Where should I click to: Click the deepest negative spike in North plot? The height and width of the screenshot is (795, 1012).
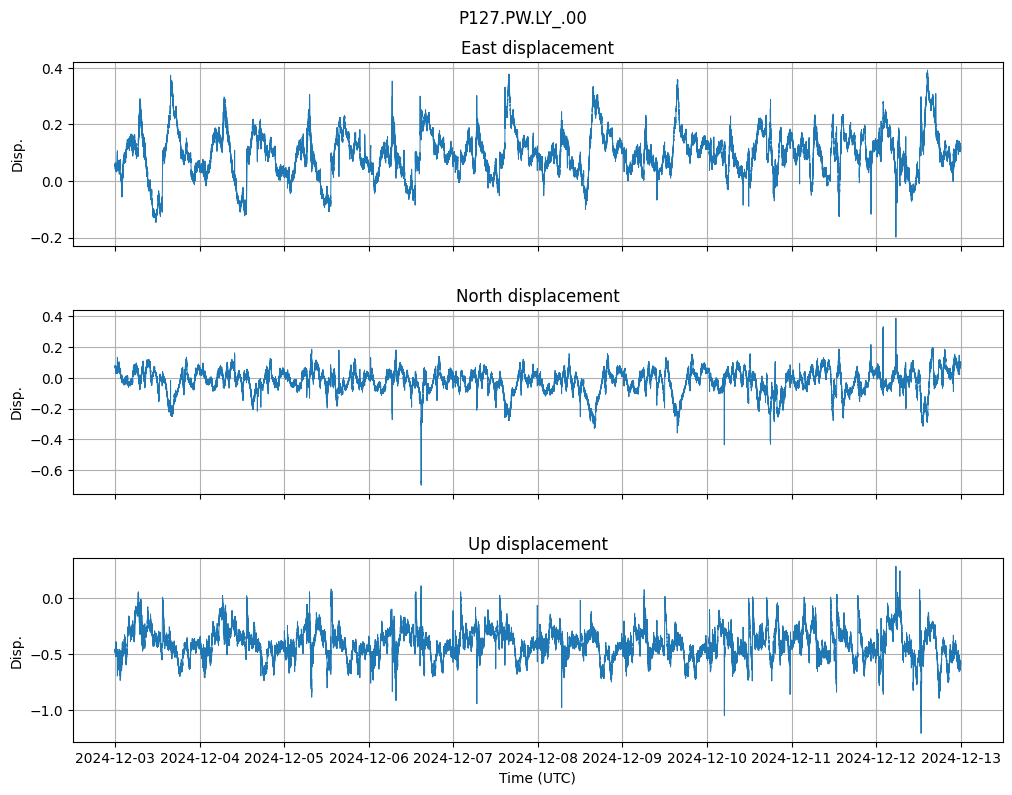coord(421,484)
